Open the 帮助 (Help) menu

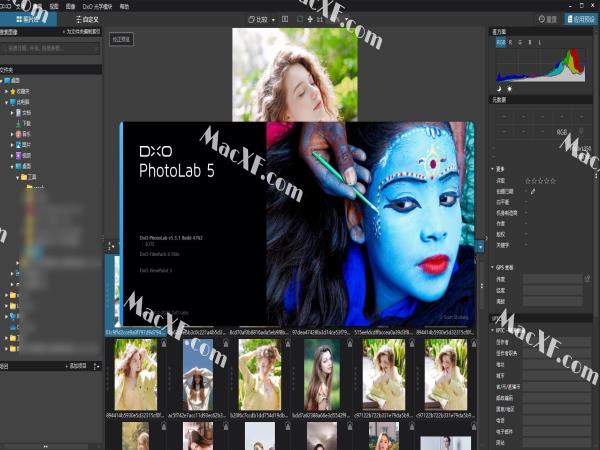[124, 7]
